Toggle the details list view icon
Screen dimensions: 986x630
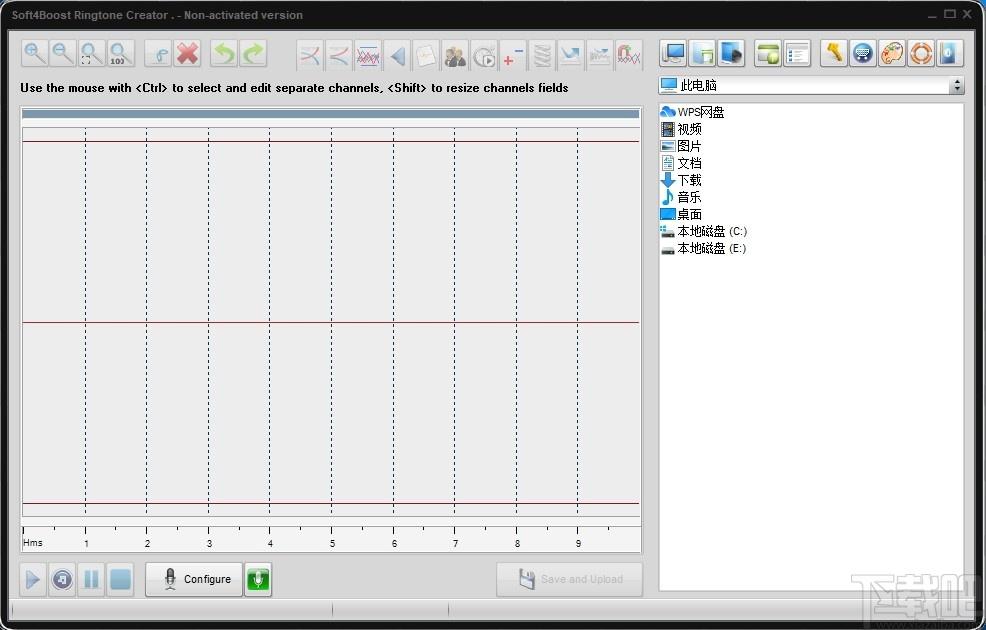(x=797, y=53)
